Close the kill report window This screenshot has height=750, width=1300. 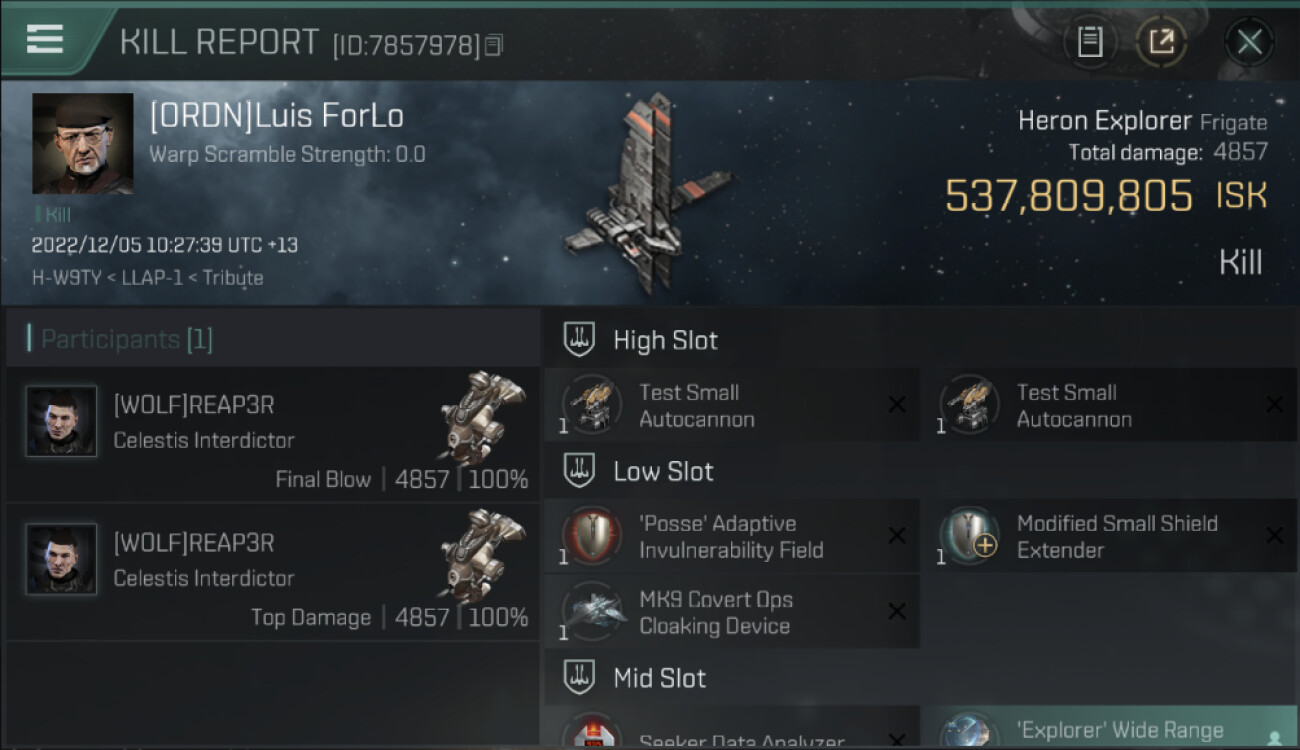click(x=1249, y=42)
